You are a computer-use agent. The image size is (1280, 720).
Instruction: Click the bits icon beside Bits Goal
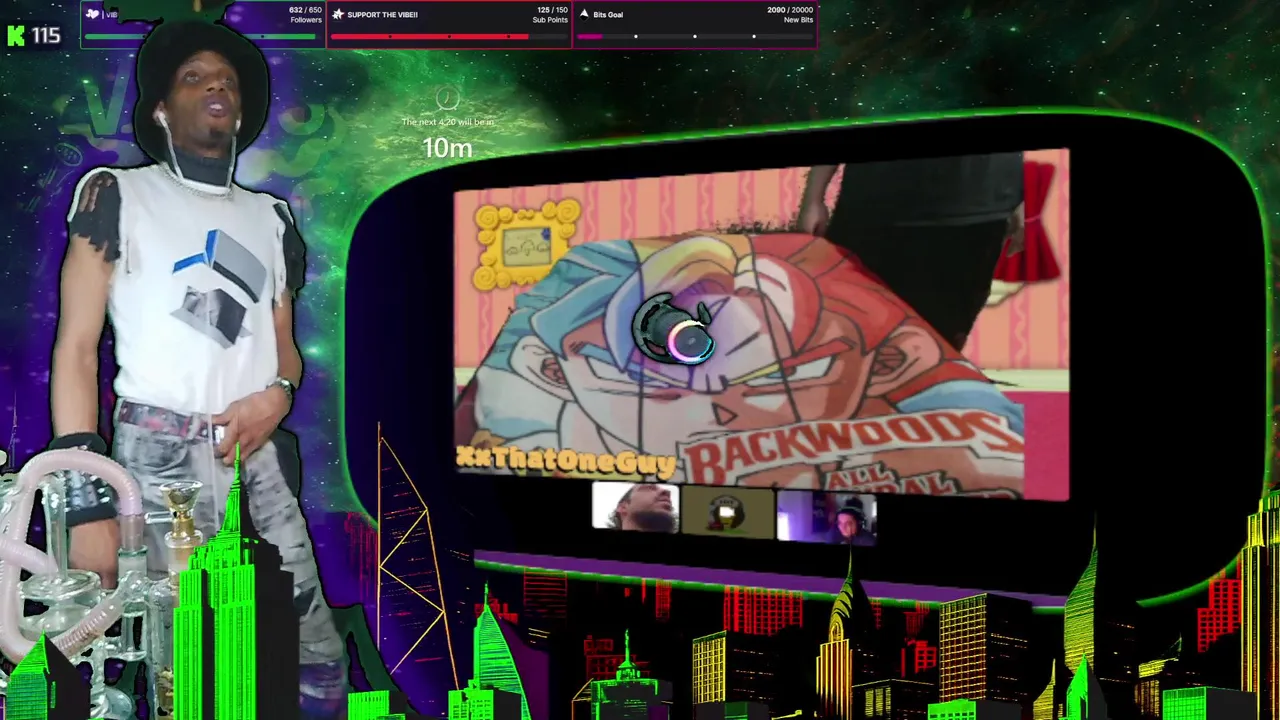pyautogui.click(x=584, y=14)
